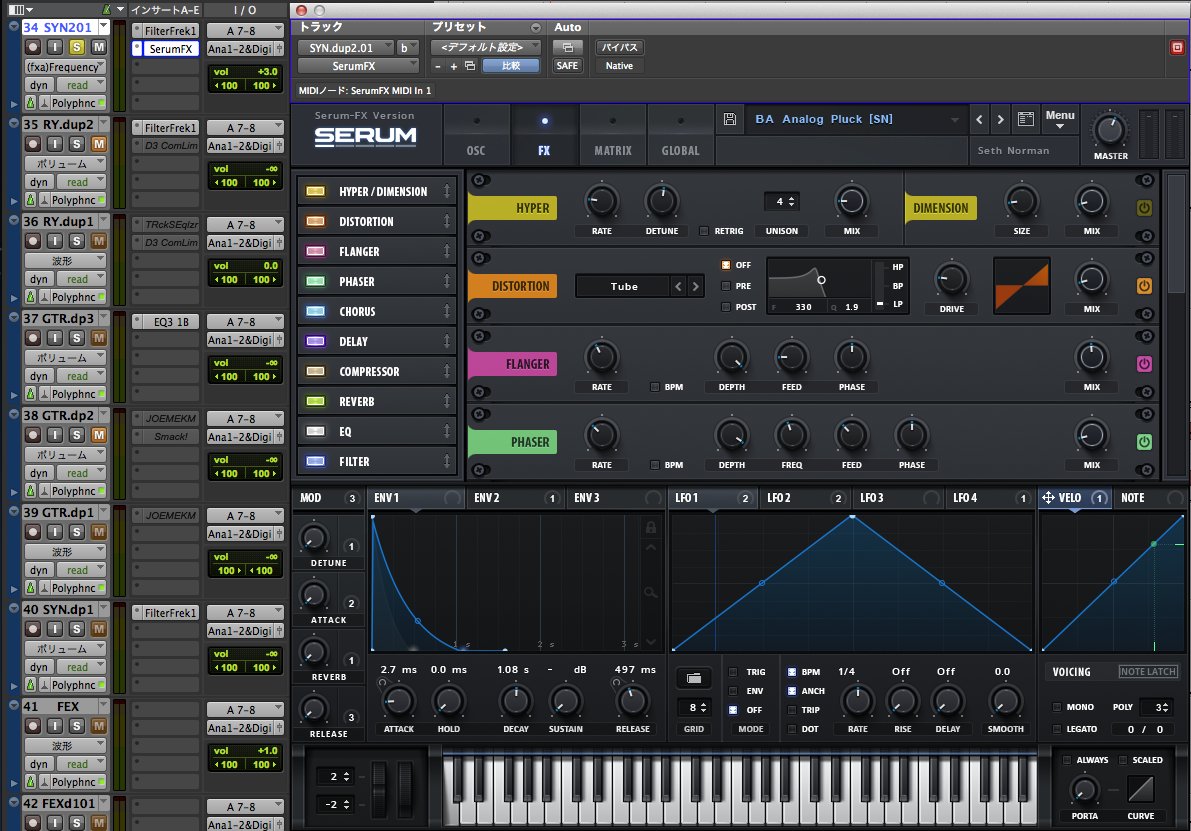Screen dimensions: 1191x831
Task: Click the Distortion waveshape display
Action: click(x=1022, y=286)
